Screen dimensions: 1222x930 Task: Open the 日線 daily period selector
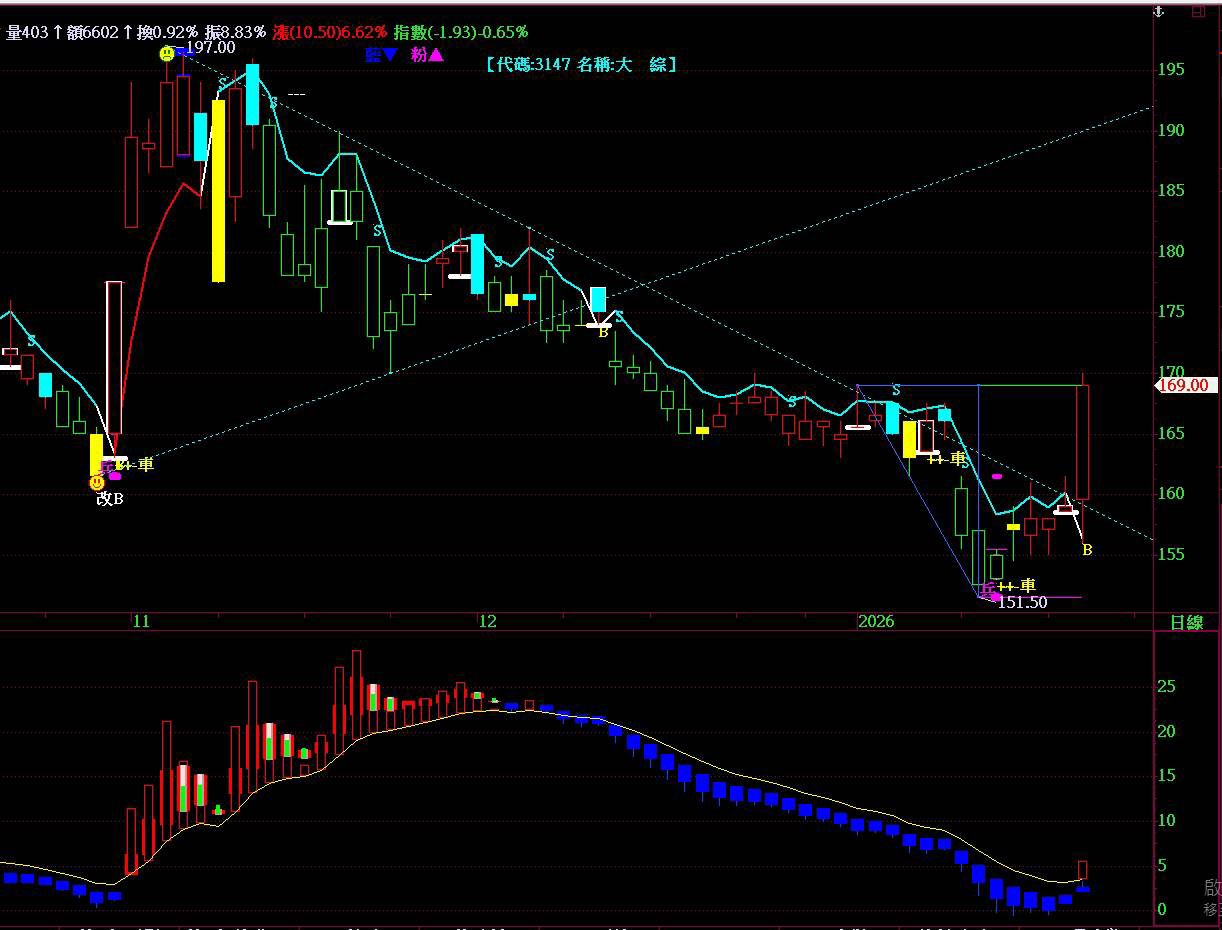point(1186,622)
